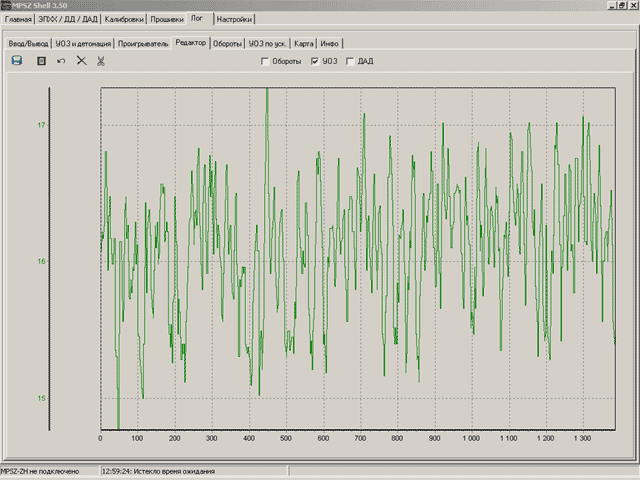
Task: Restore the window with title bar restore button
Action: [x=622, y=5]
